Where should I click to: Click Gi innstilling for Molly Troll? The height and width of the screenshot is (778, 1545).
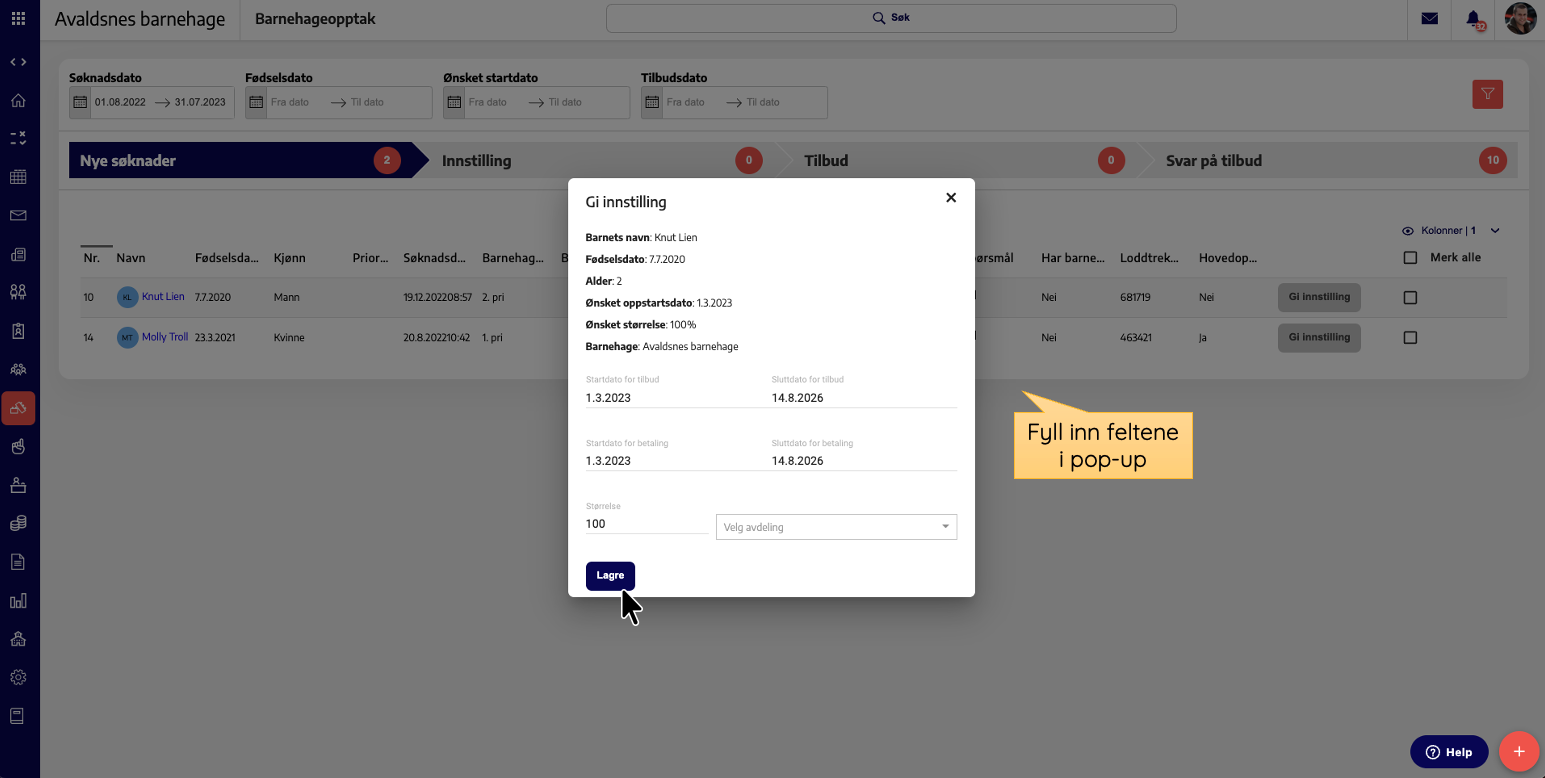(1319, 338)
